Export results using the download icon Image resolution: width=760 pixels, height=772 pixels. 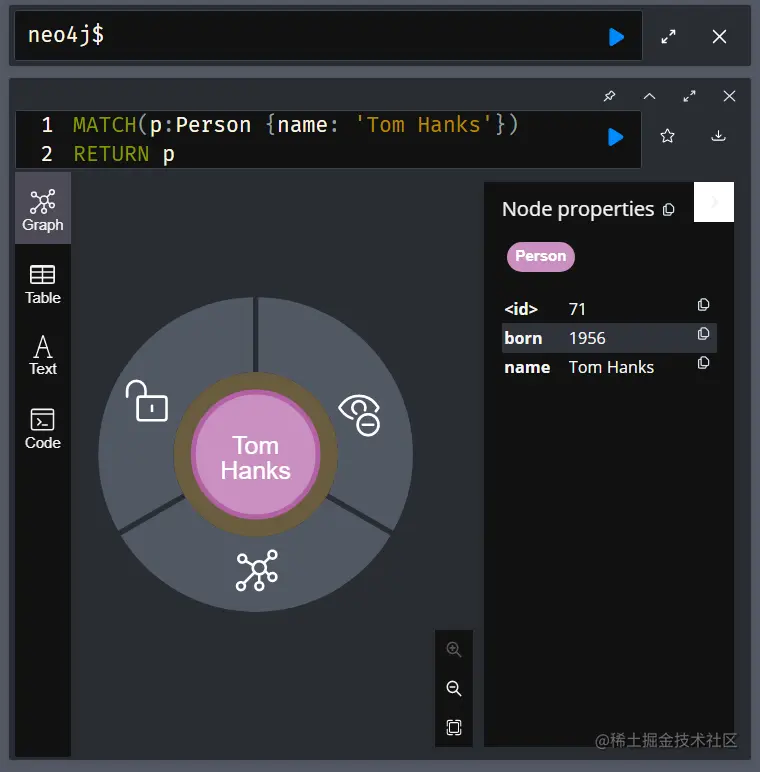(718, 135)
